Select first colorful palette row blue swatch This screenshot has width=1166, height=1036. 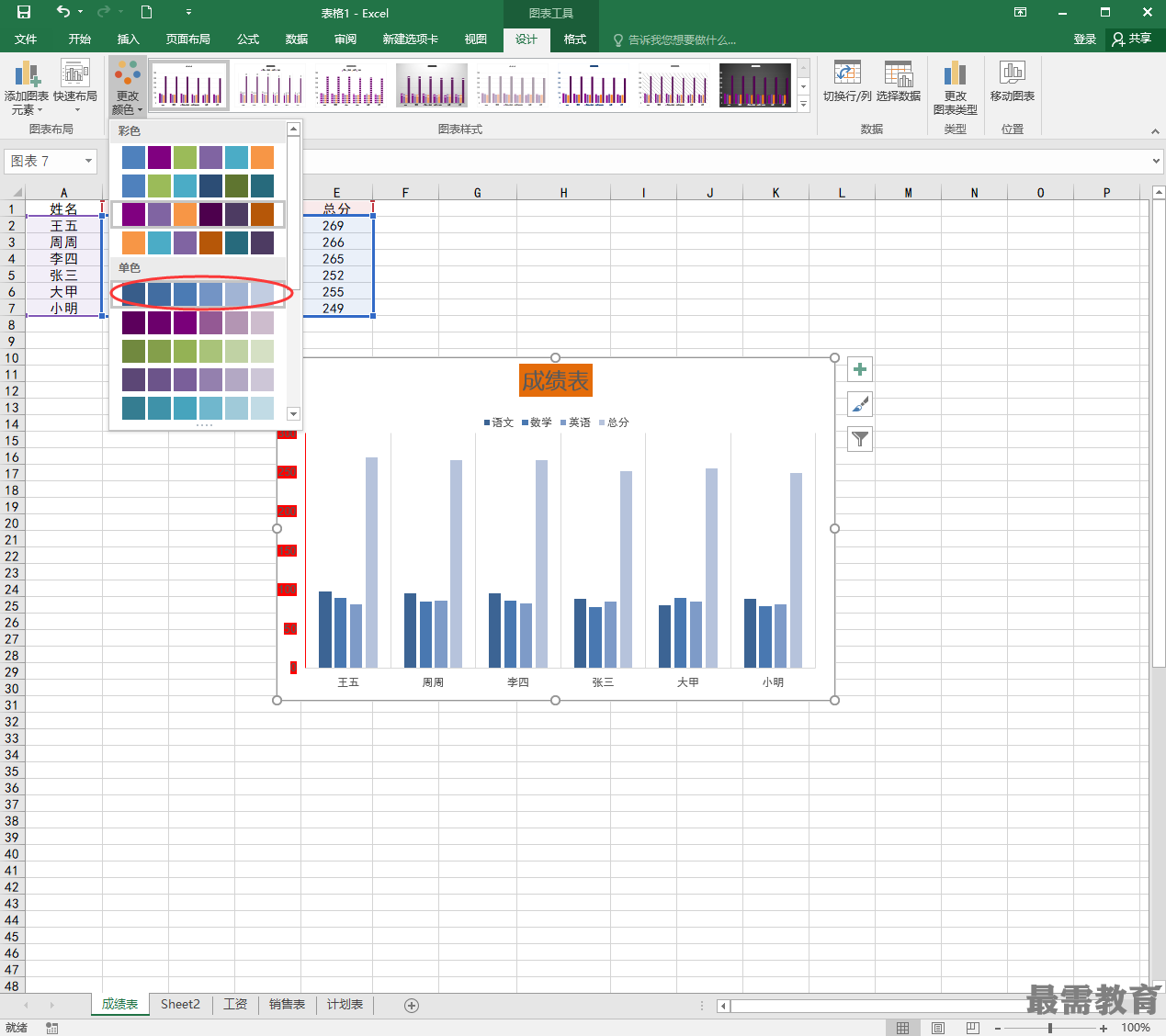pos(133,158)
